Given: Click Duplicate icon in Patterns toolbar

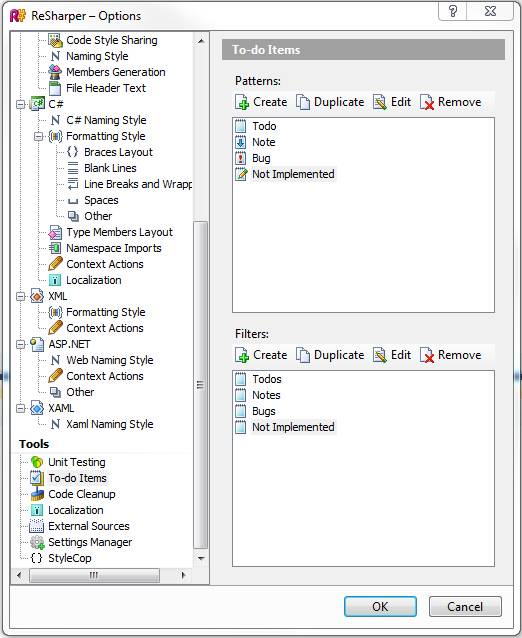Looking at the screenshot, I should 303,103.
